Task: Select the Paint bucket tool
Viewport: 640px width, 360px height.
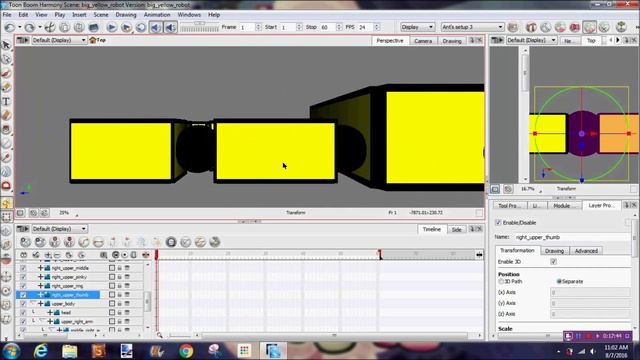Action: [6, 130]
